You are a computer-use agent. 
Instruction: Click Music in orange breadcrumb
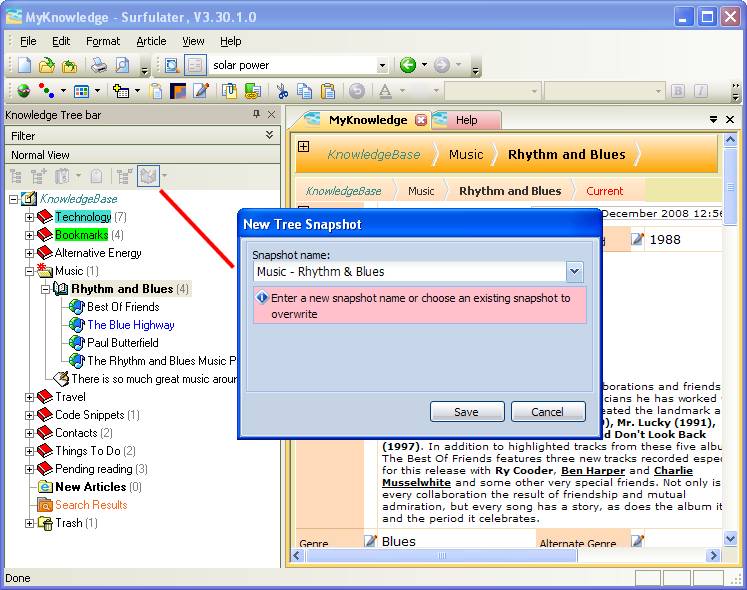pos(466,154)
